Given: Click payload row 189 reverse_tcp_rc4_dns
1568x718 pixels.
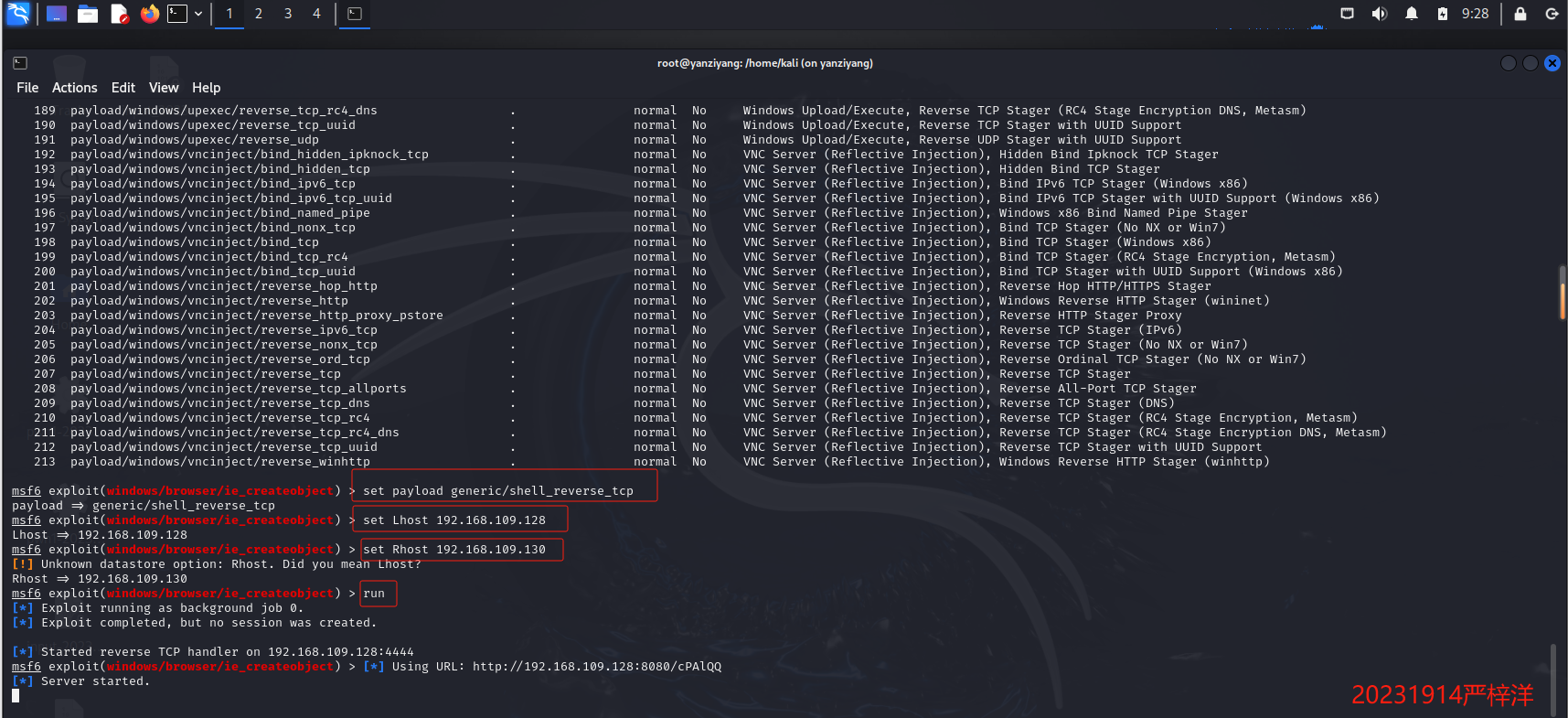Looking at the screenshot, I should (x=670, y=111).
